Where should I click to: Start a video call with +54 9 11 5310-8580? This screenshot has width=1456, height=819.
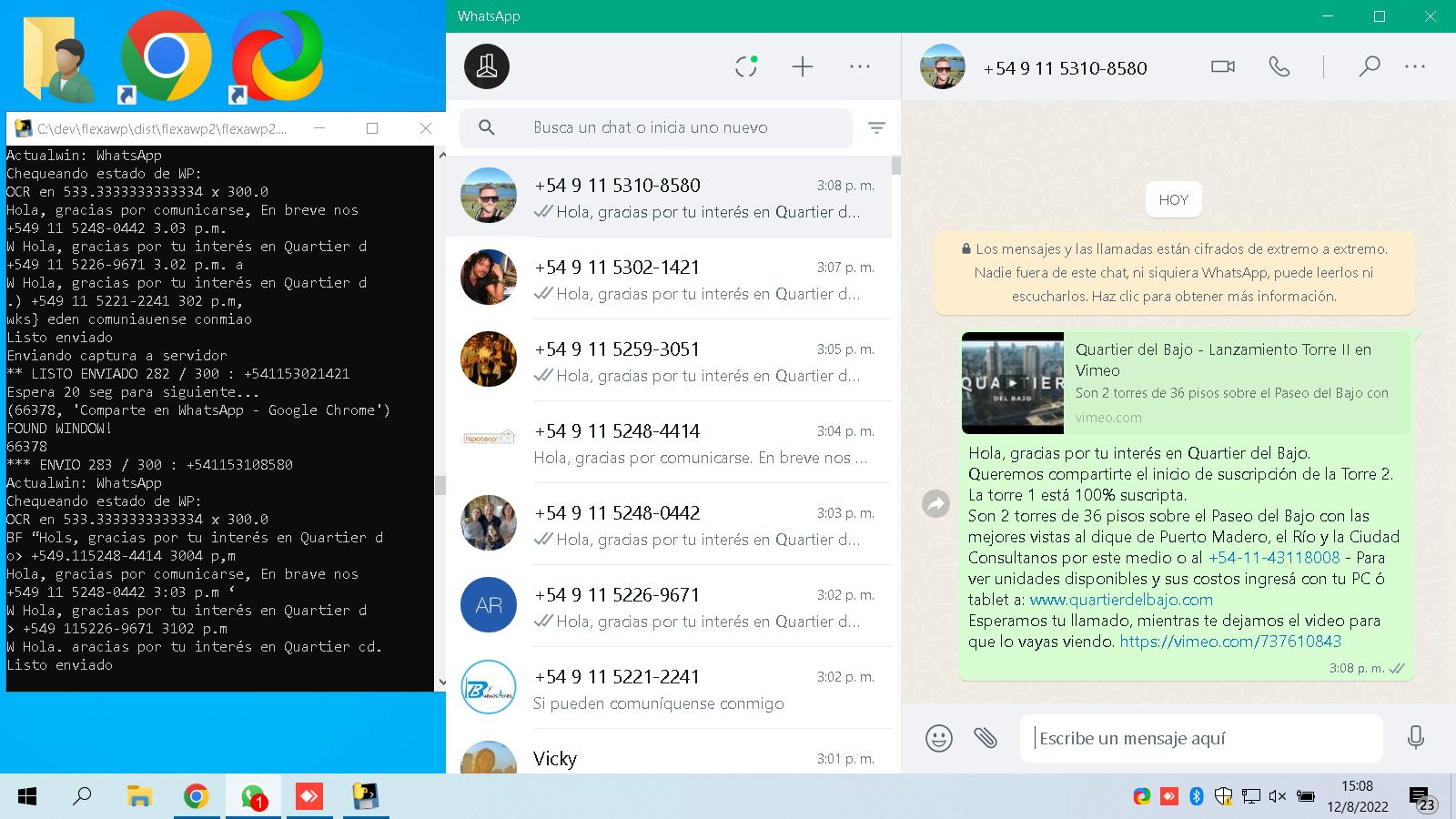click(x=1223, y=66)
